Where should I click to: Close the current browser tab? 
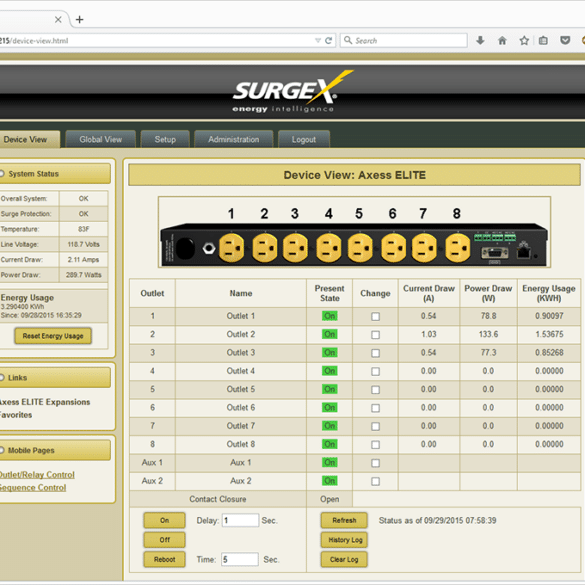[x=58, y=19]
